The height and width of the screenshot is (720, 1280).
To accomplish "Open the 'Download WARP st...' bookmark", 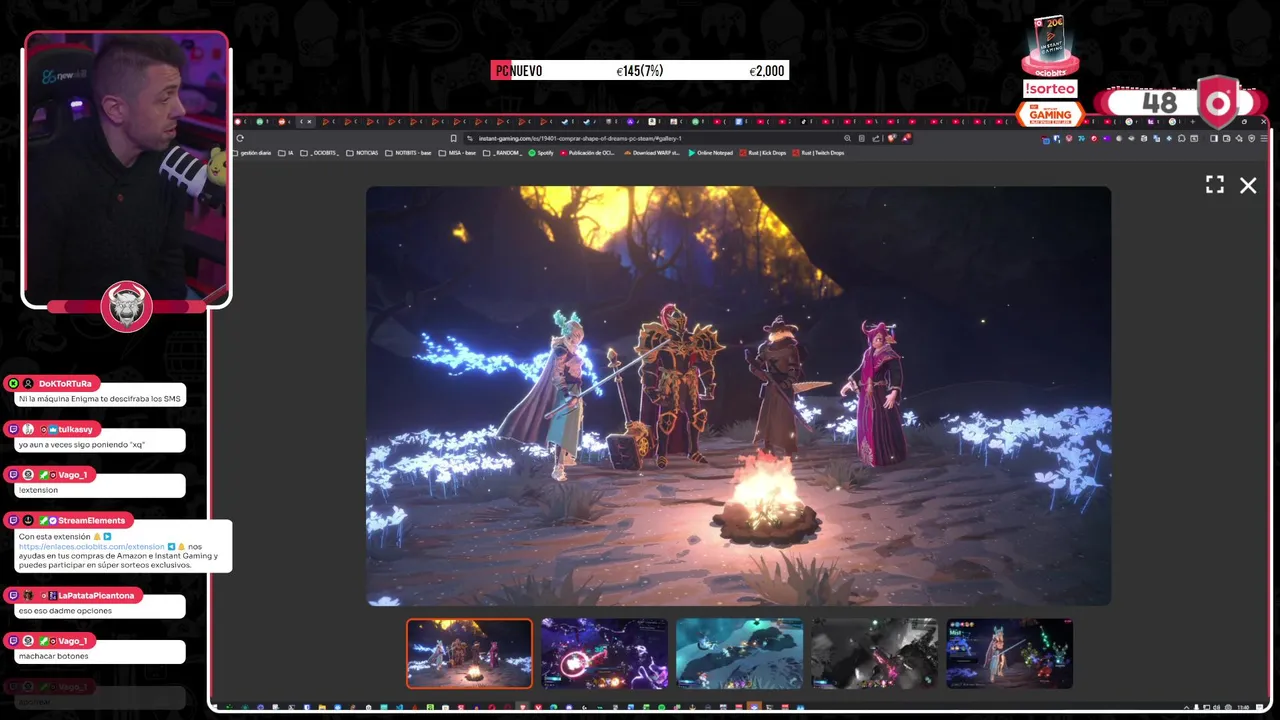I will (651, 153).
